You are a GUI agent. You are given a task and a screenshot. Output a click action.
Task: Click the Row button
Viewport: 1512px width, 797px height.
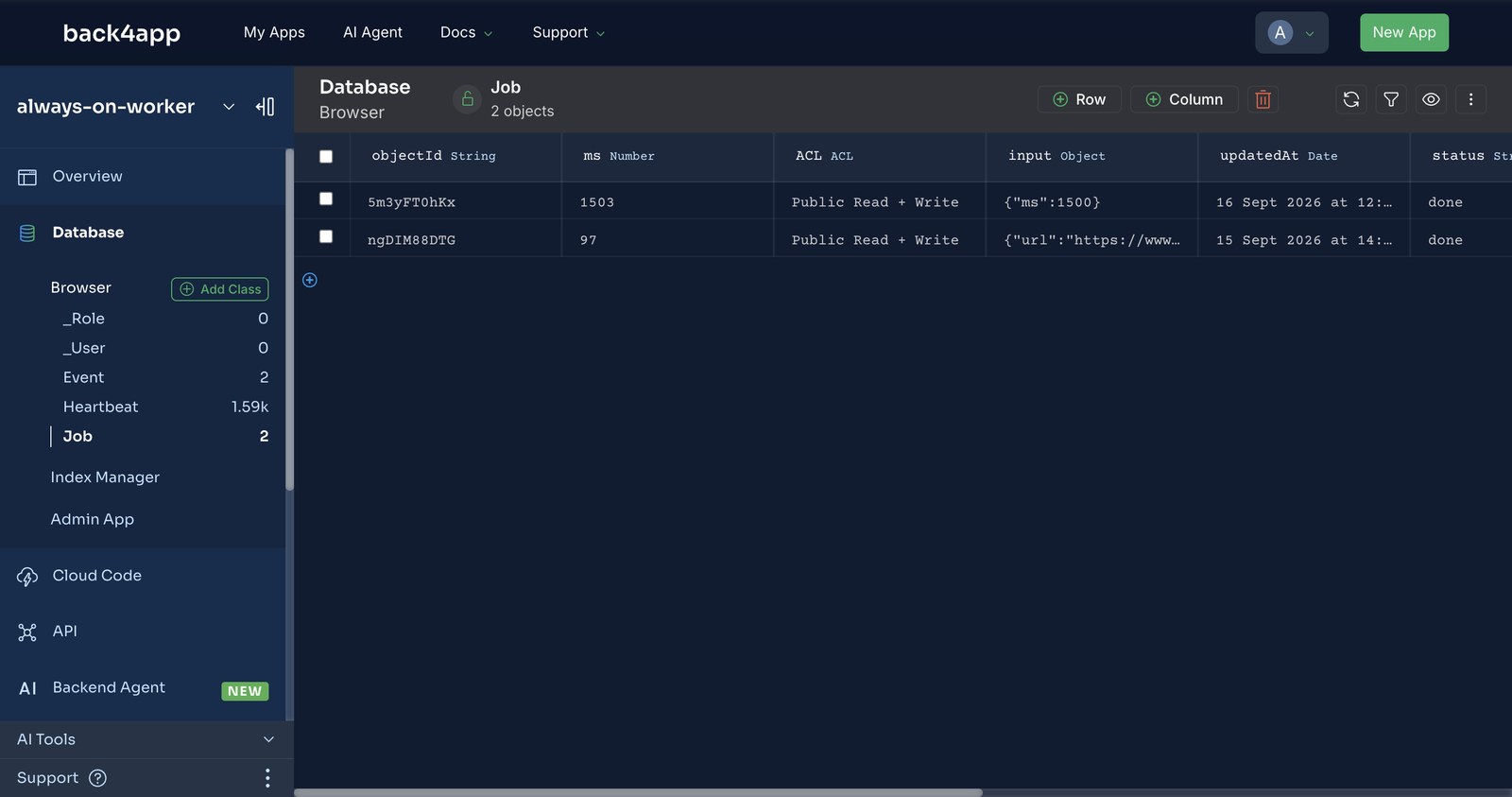[1079, 99]
